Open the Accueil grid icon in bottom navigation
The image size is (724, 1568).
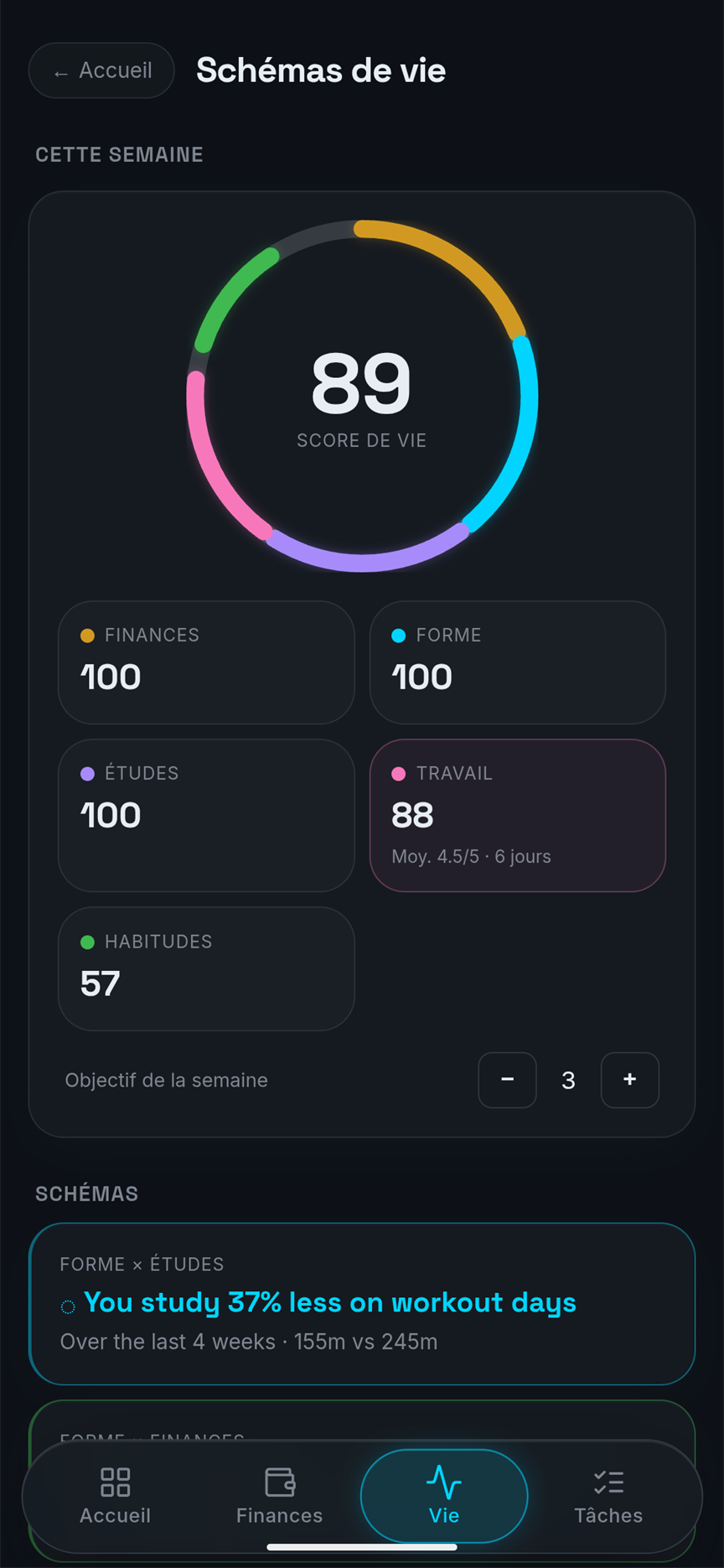(x=115, y=1482)
